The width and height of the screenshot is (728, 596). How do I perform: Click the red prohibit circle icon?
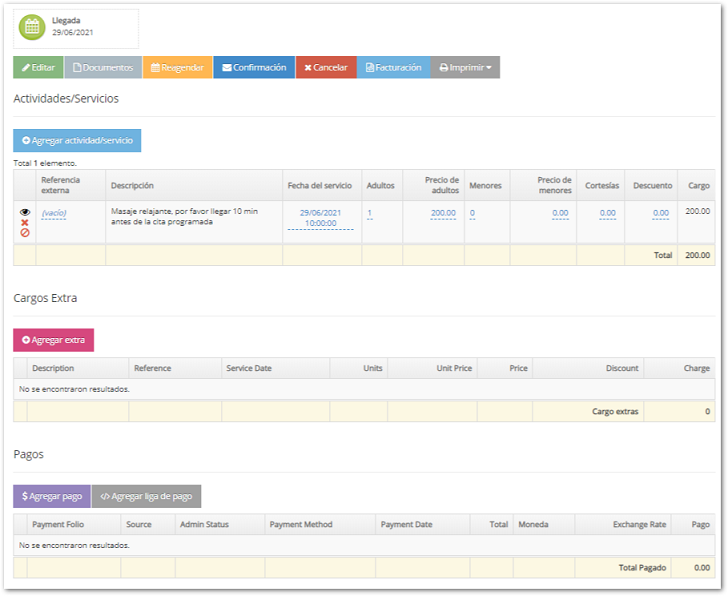coord(25,233)
